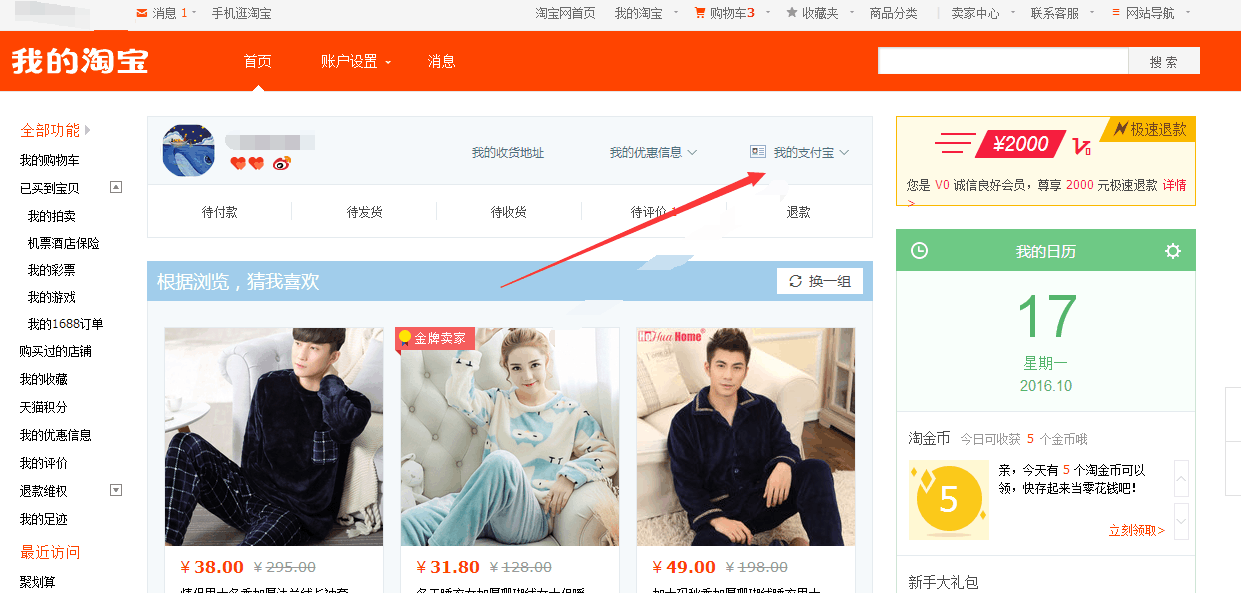Expand the 退款维权 section toggle
Image resolution: width=1241 pixels, height=593 pixels.
pos(116,490)
